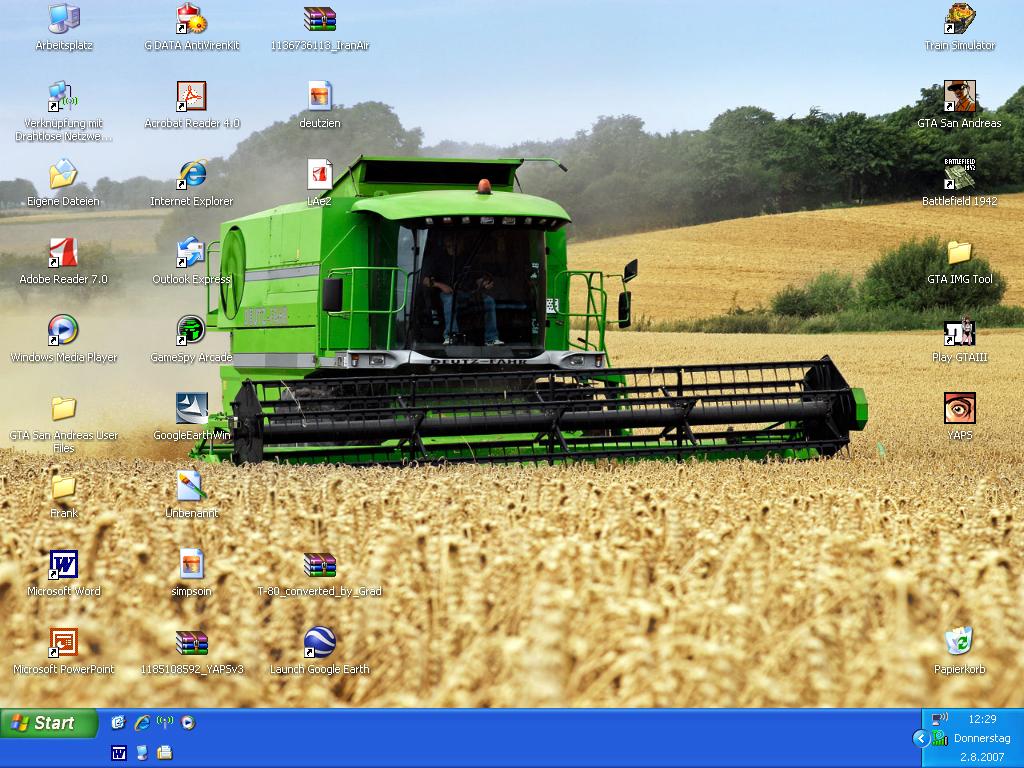Select the T-80_converted_by_Grad archive file

click(x=319, y=565)
